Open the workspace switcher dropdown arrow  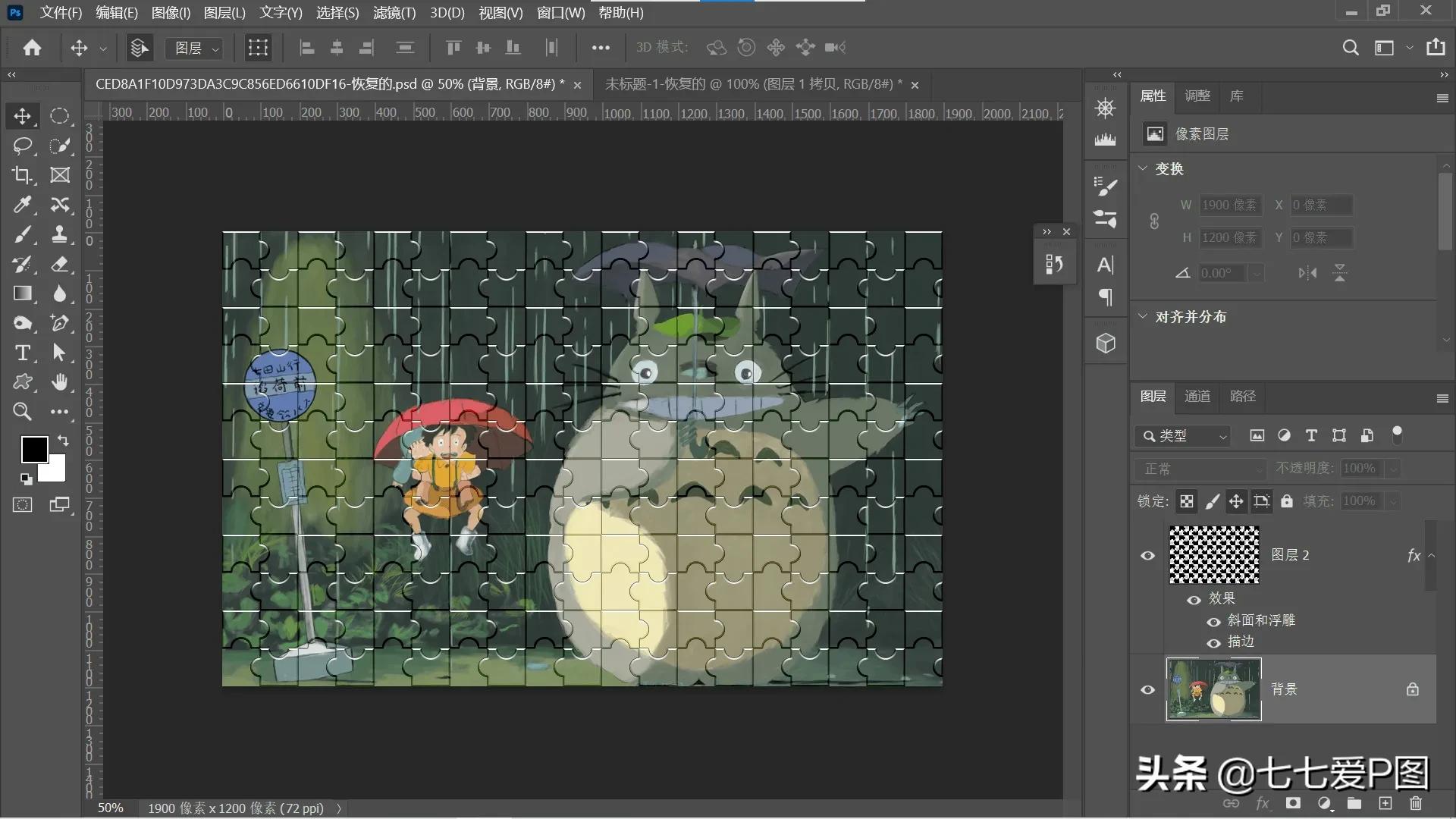(x=1410, y=48)
